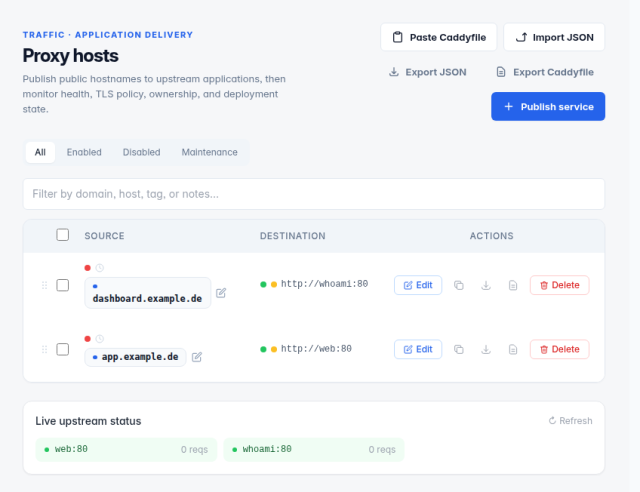Image resolution: width=640 pixels, height=492 pixels.
Task: Download JSON for dashboard.example.de row
Action: tap(486, 285)
